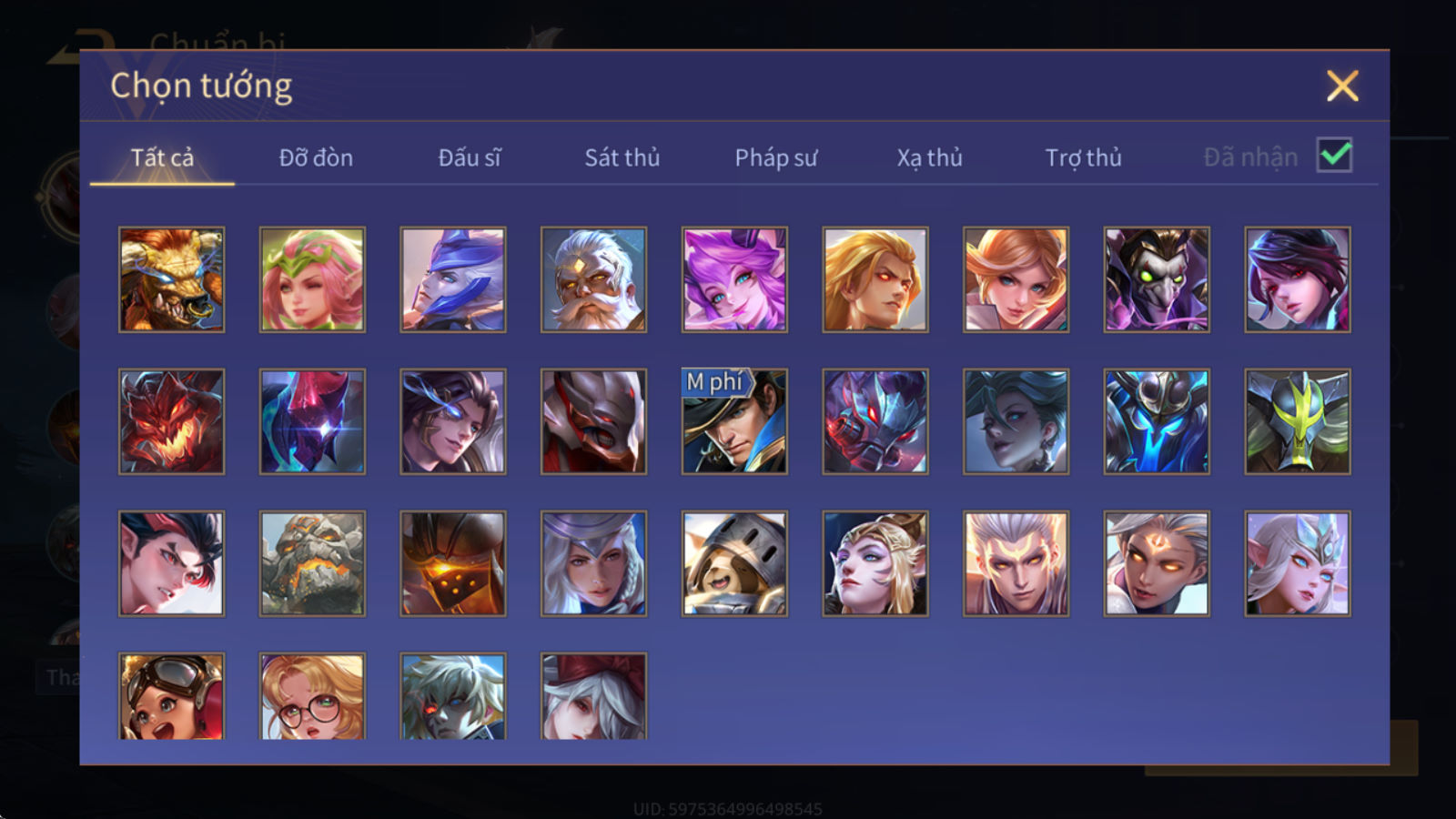Select the 'Đấu sĩ' tab
The height and width of the screenshot is (819, 1456).
pos(470,157)
